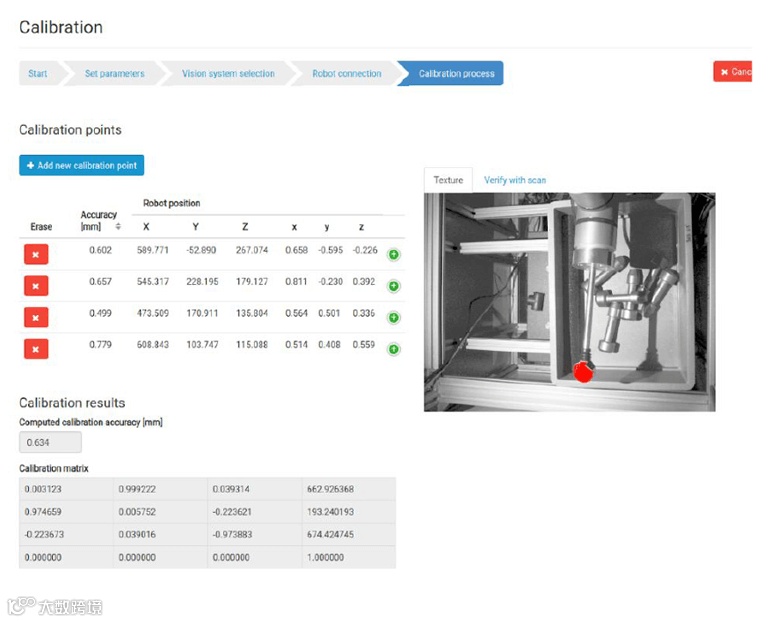Click Z value 115.088
This screenshot has height=622, width=774.
[x=252, y=345]
